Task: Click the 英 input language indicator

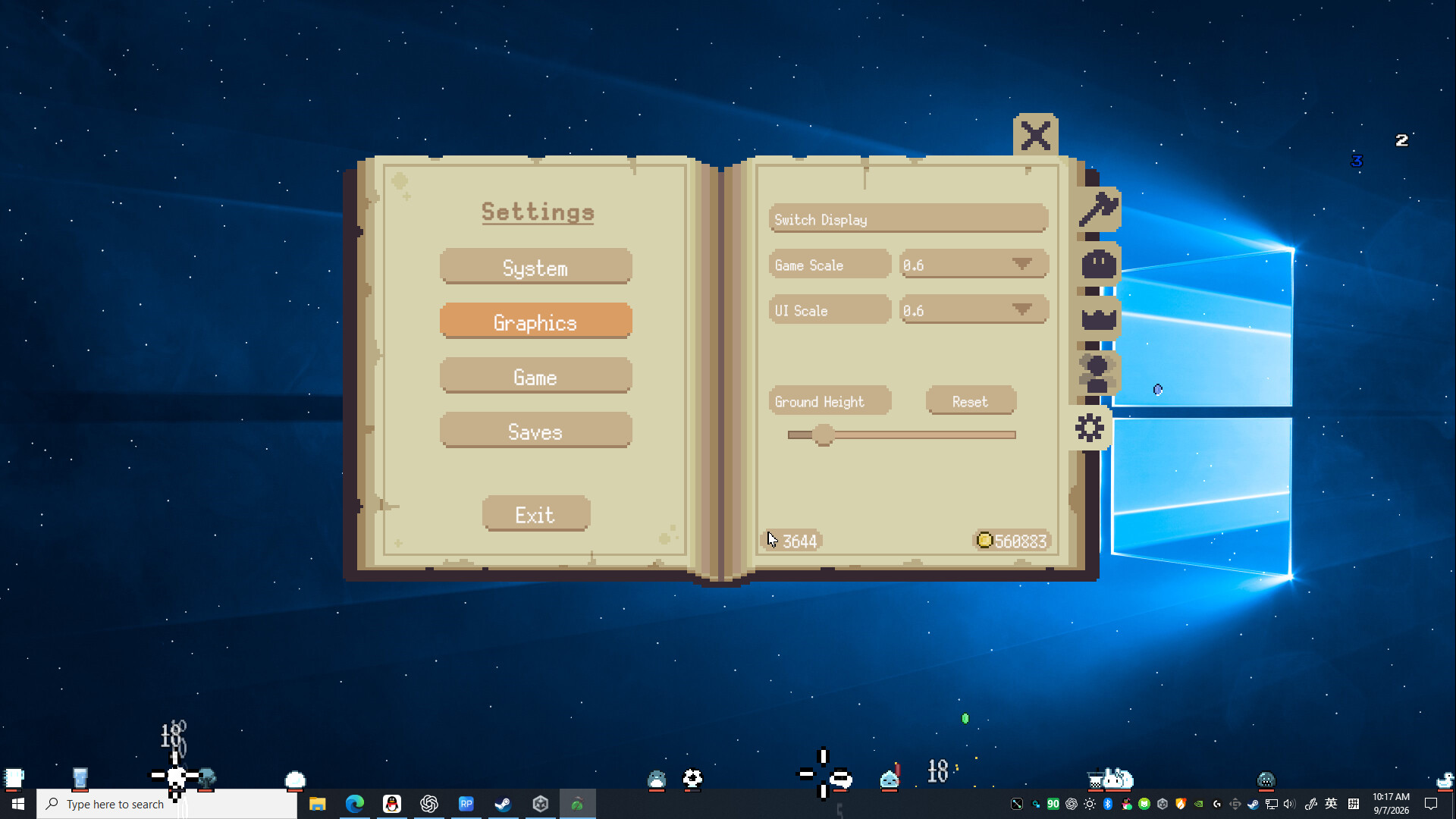Action: coord(1331,804)
